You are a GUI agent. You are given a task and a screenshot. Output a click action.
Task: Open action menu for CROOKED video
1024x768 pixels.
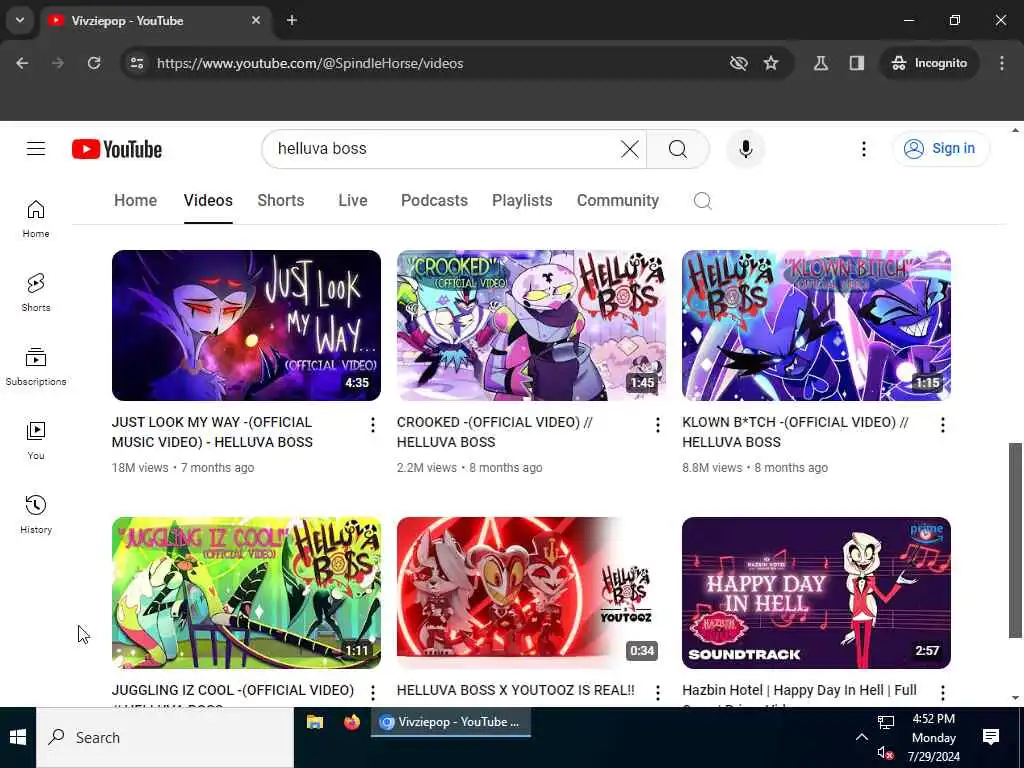tap(658, 425)
